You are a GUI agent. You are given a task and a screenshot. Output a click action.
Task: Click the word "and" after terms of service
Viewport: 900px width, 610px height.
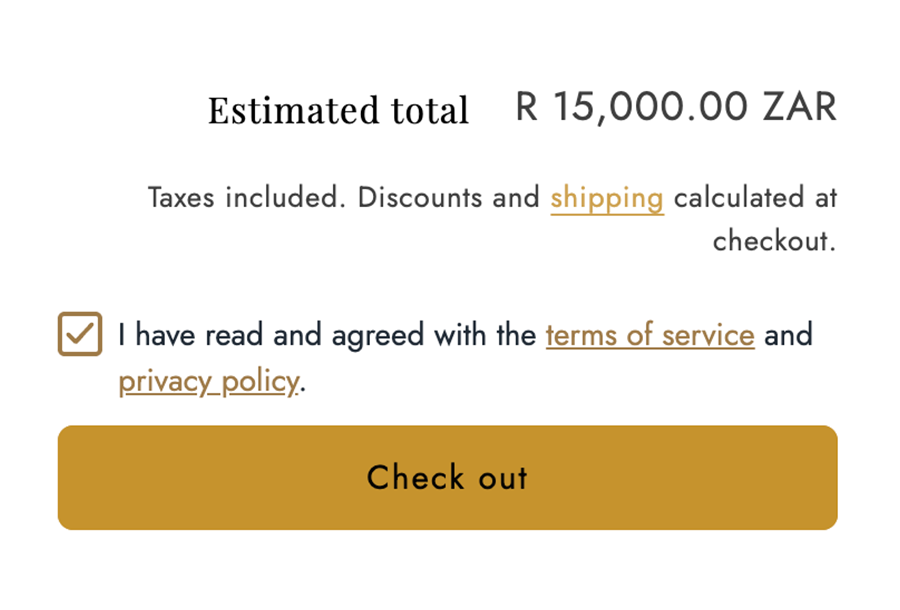pos(788,334)
